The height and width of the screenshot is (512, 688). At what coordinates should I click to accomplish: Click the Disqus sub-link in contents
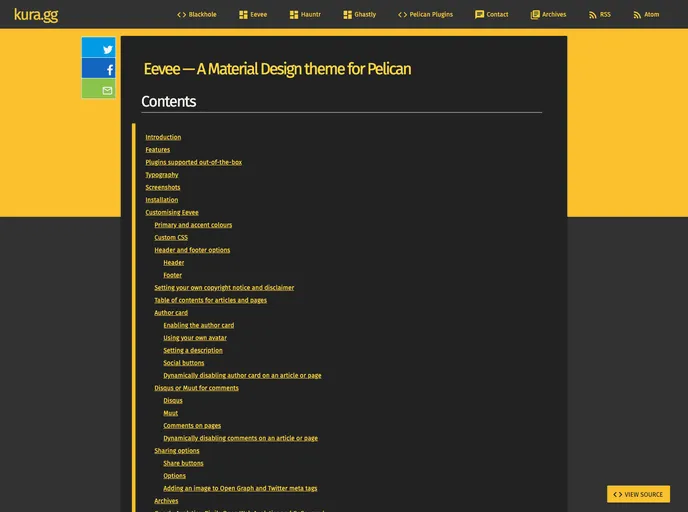point(173,400)
